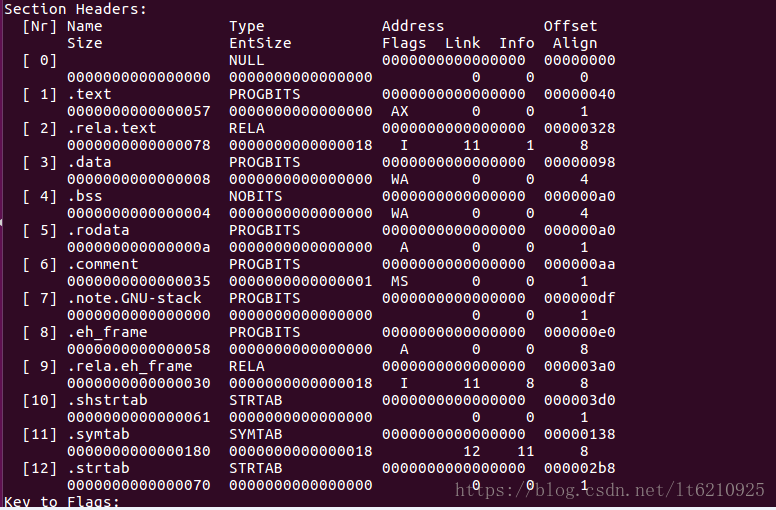Viewport: 776px width, 510px height.
Task: Click the 'Offset' column header
Action: pyautogui.click(x=571, y=26)
